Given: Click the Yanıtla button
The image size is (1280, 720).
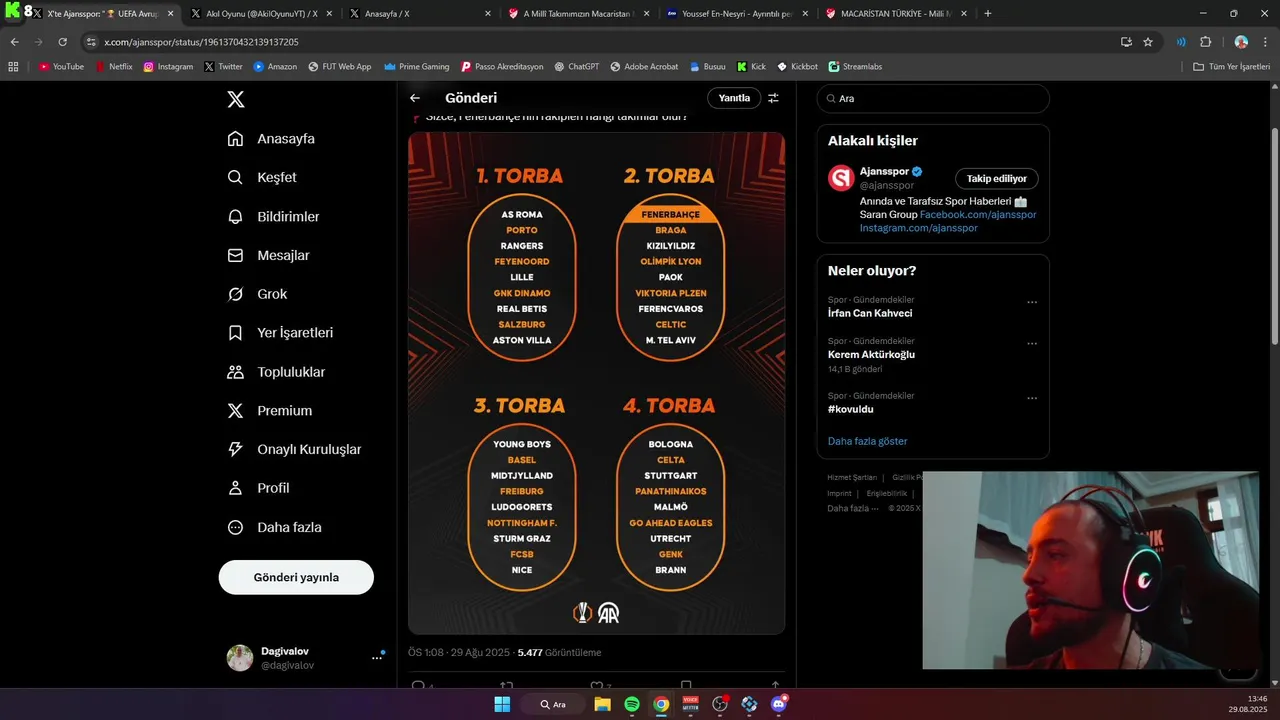Looking at the screenshot, I should [734, 98].
